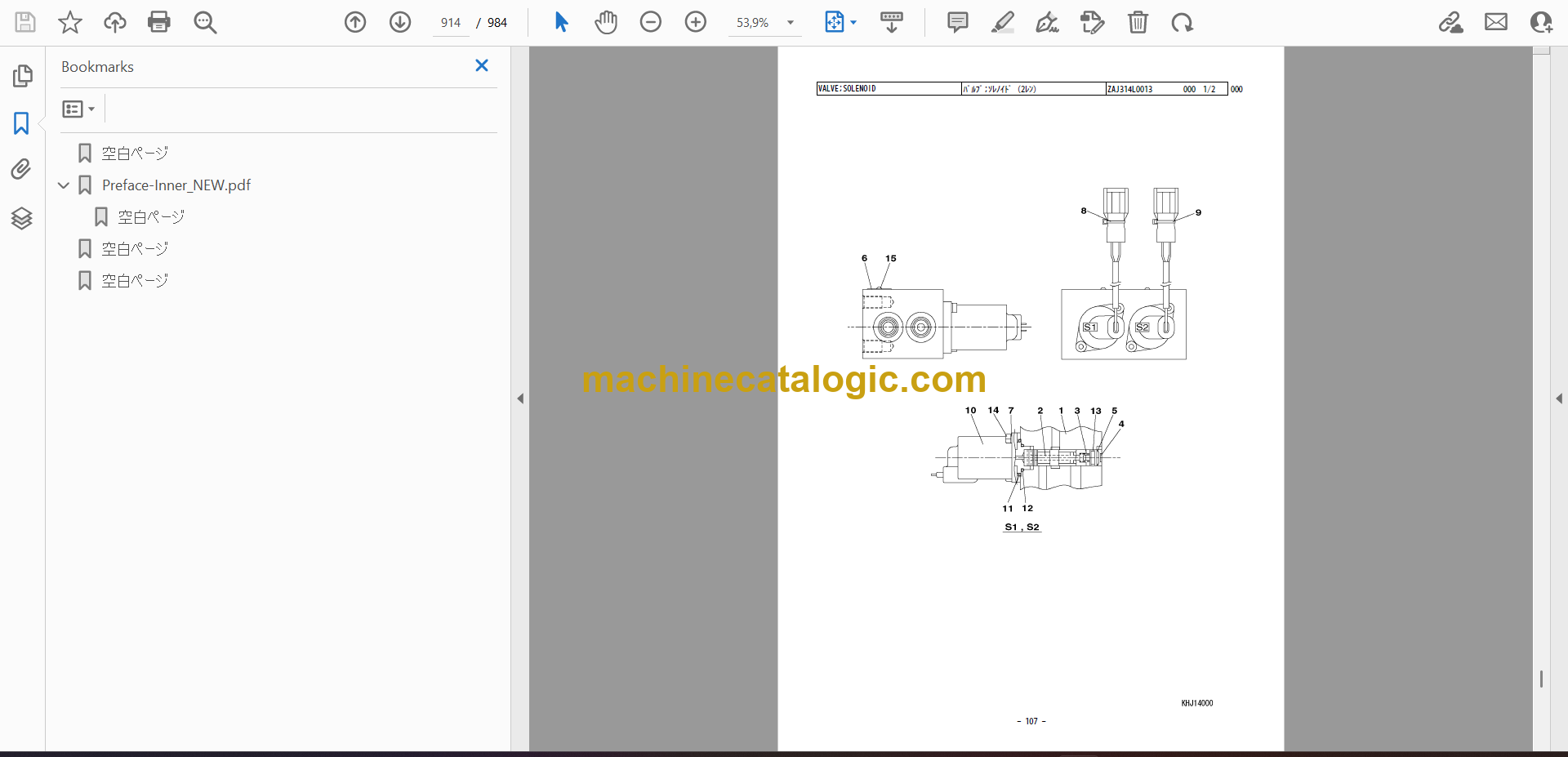The height and width of the screenshot is (757, 1568).
Task: Click the Bookmarks panel title
Action: pos(97,67)
